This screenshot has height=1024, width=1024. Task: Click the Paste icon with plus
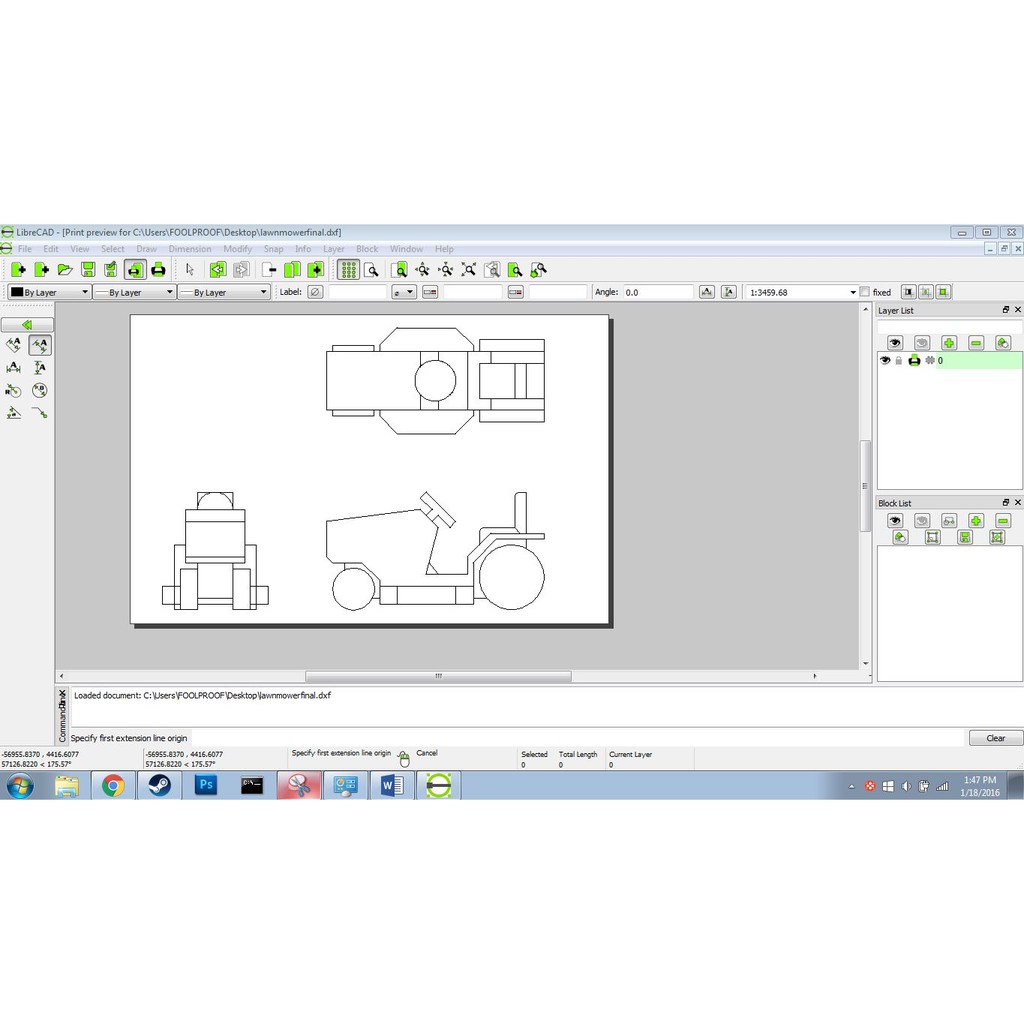[x=315, y=270]
